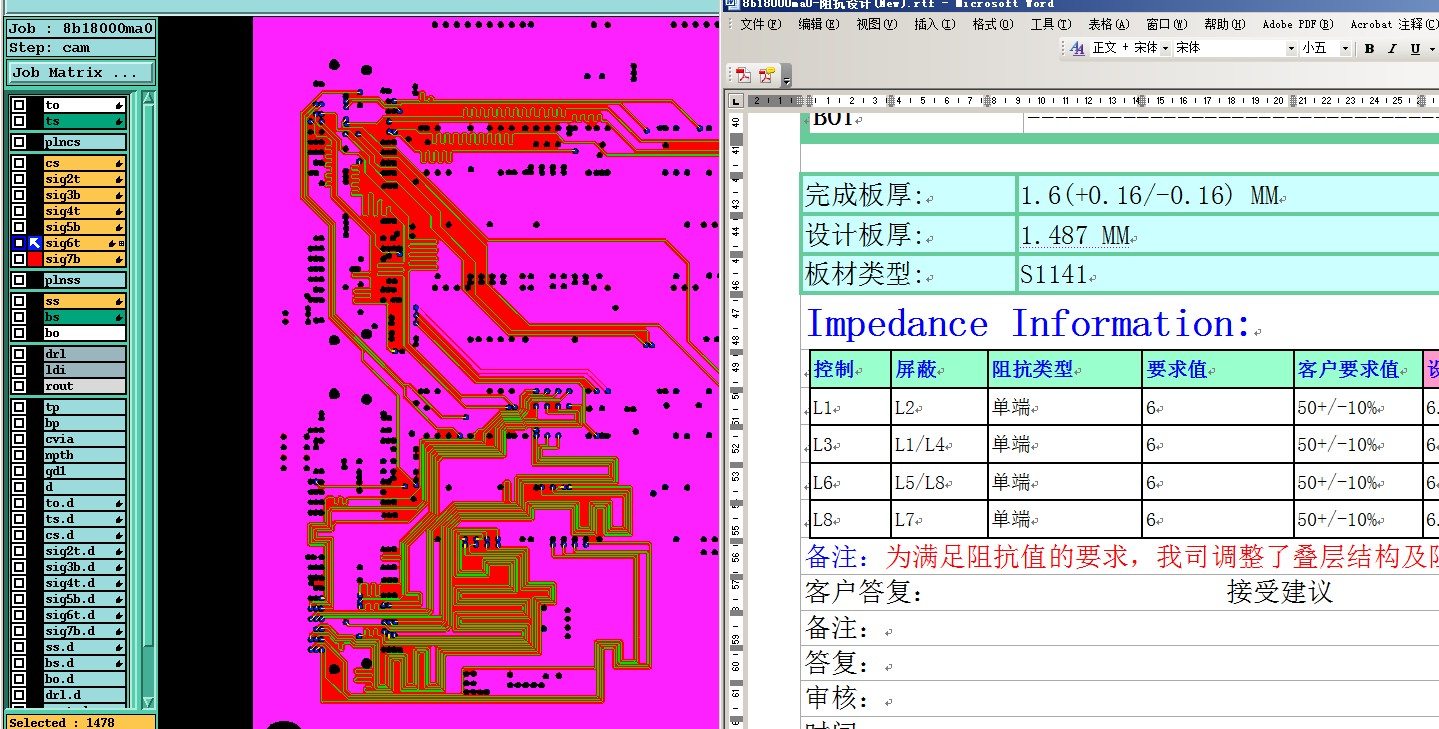Image resolution: width=1439 pixels, height=729 pixels.
Task: Click the edit marker on sig2t.d layer
Action: 119,551
